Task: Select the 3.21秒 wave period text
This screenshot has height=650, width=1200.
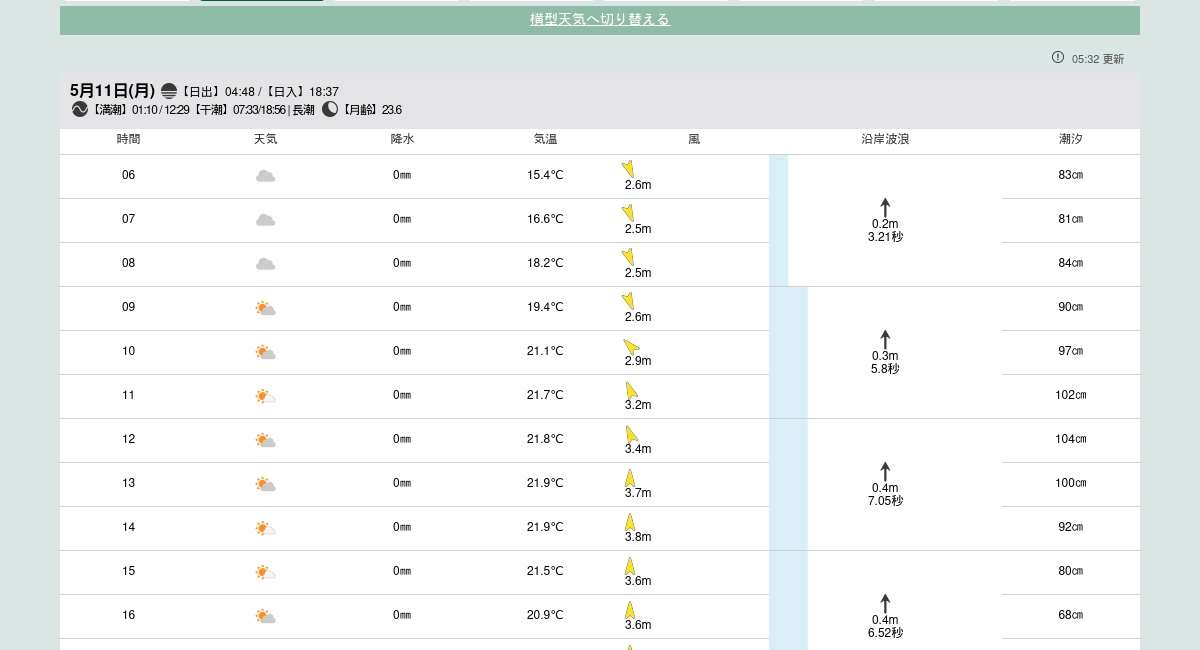Action: [885, 237]
